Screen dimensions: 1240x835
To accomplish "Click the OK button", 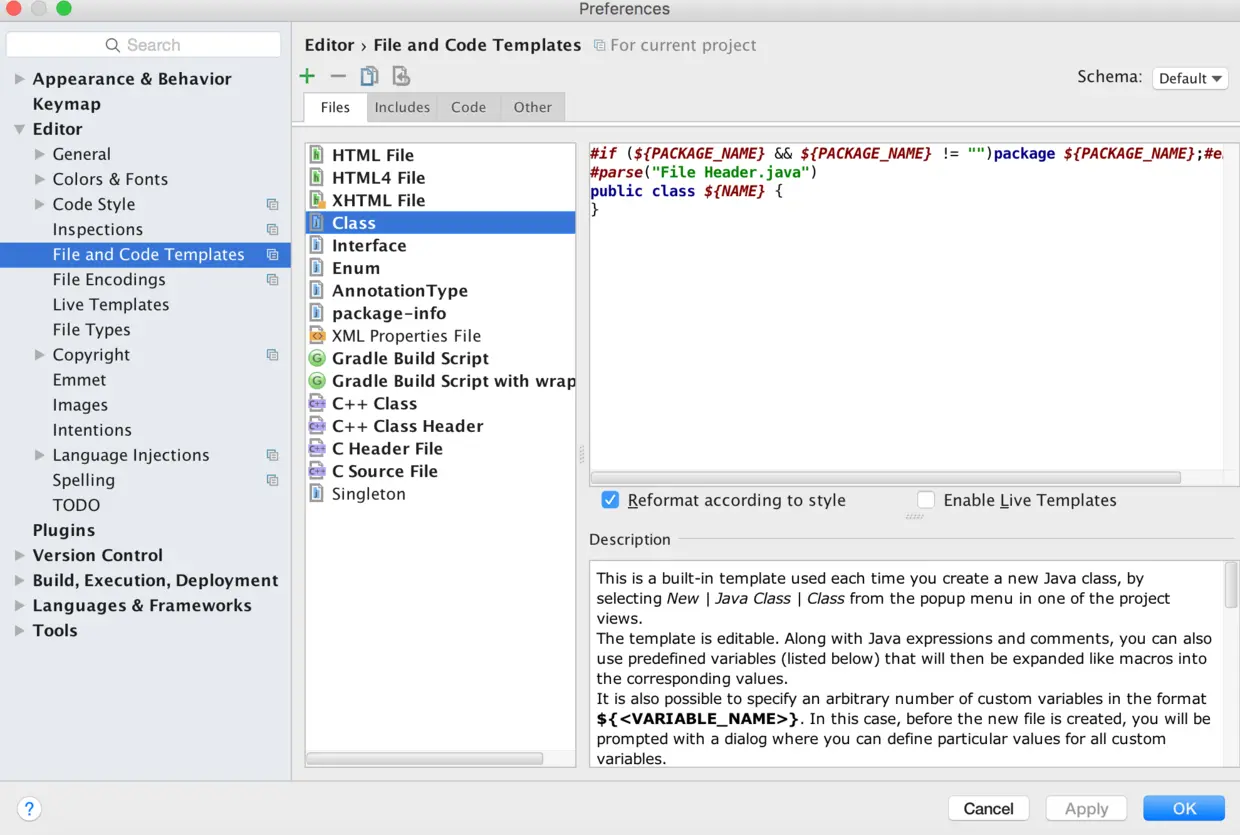I will coord(1184,808).
